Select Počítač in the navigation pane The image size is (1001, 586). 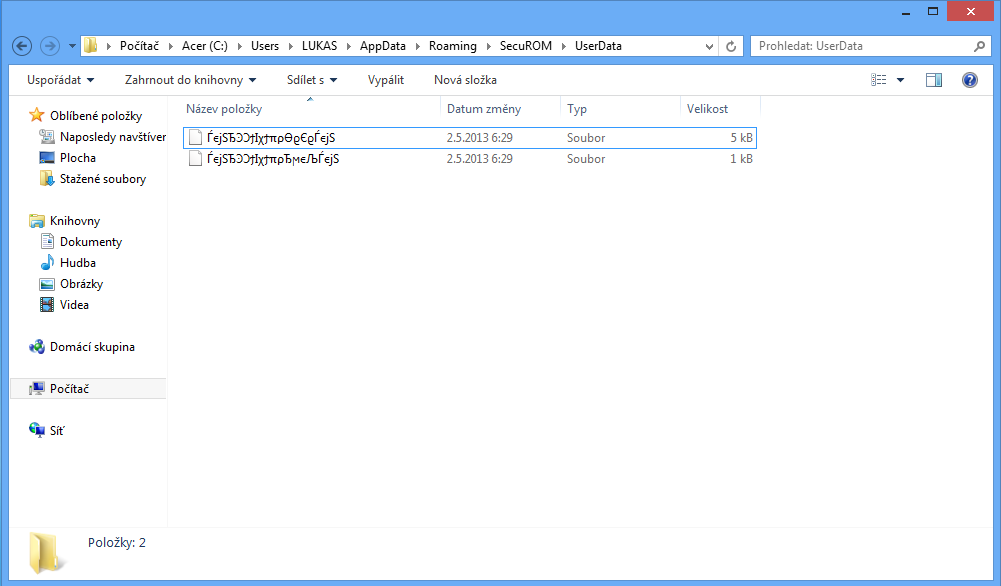click(69, 389)
